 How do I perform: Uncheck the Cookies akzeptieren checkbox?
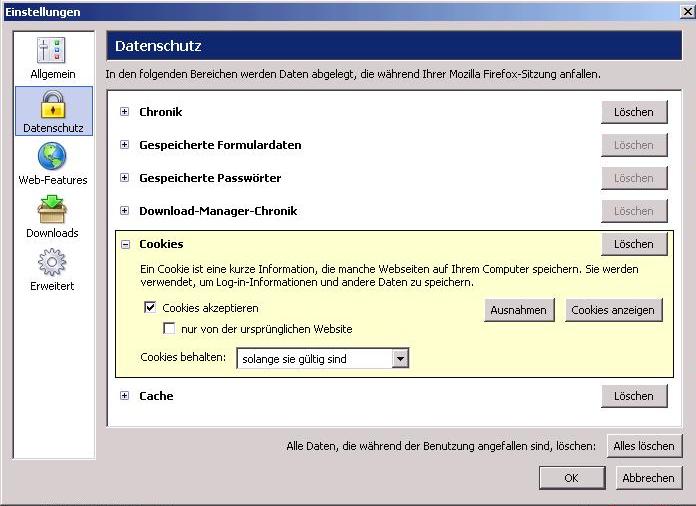tap(150, 308)
